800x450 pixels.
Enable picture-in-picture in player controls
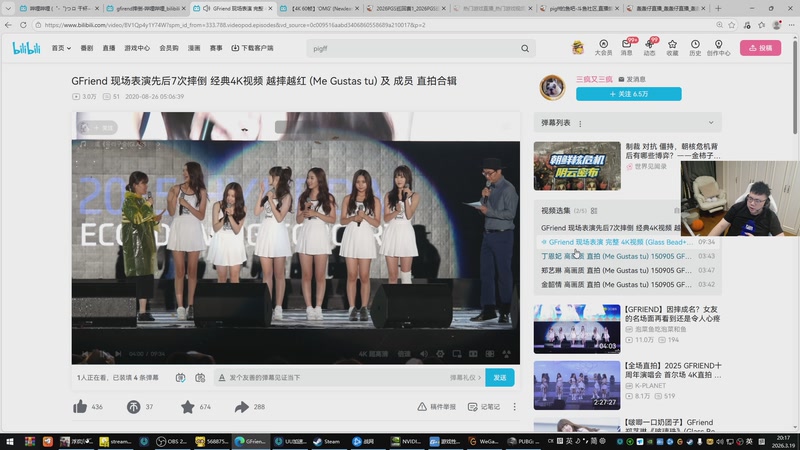(x=457, y=354)
